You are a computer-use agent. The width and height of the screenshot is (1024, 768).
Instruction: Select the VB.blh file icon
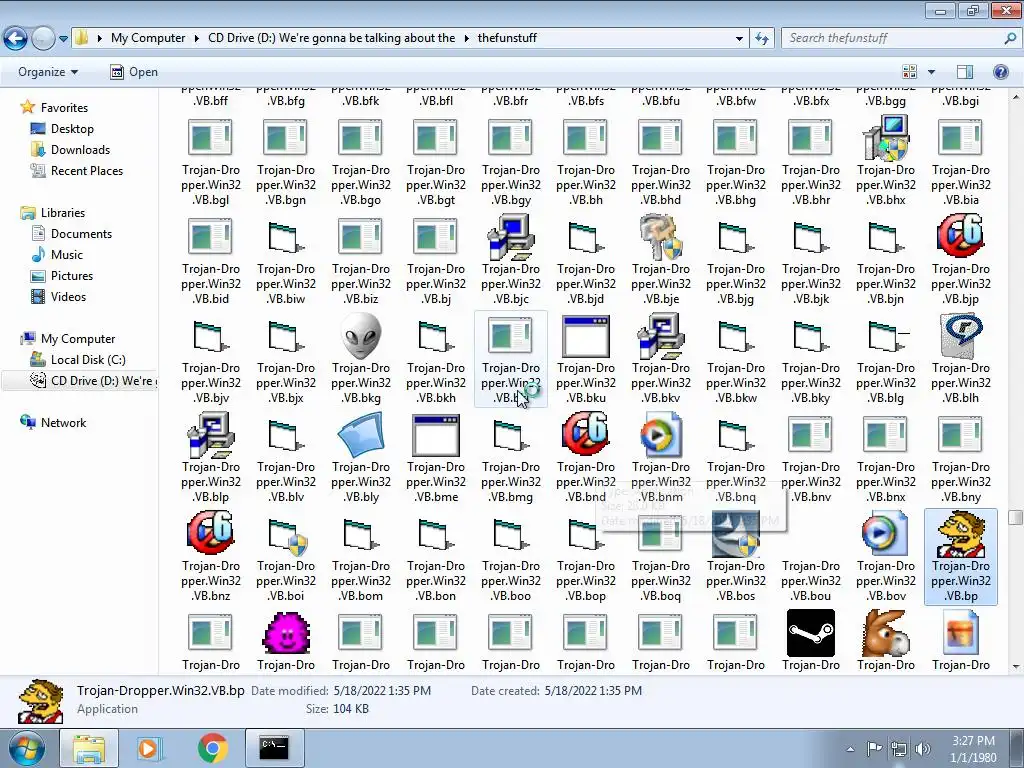(x=961, y=336)
